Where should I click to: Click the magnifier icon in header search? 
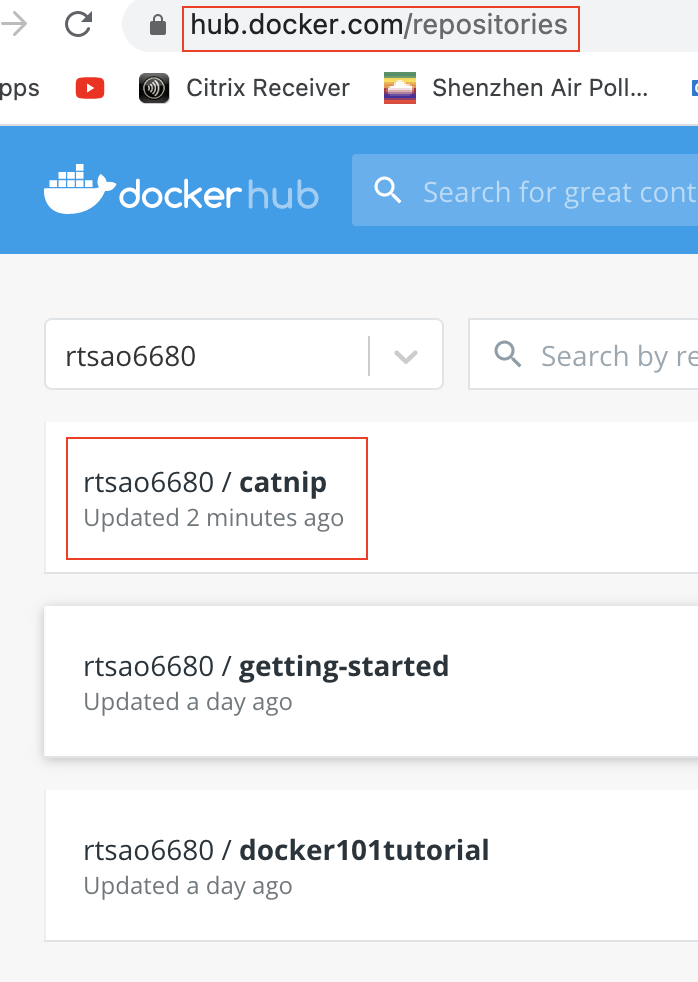tap(387, 190)
